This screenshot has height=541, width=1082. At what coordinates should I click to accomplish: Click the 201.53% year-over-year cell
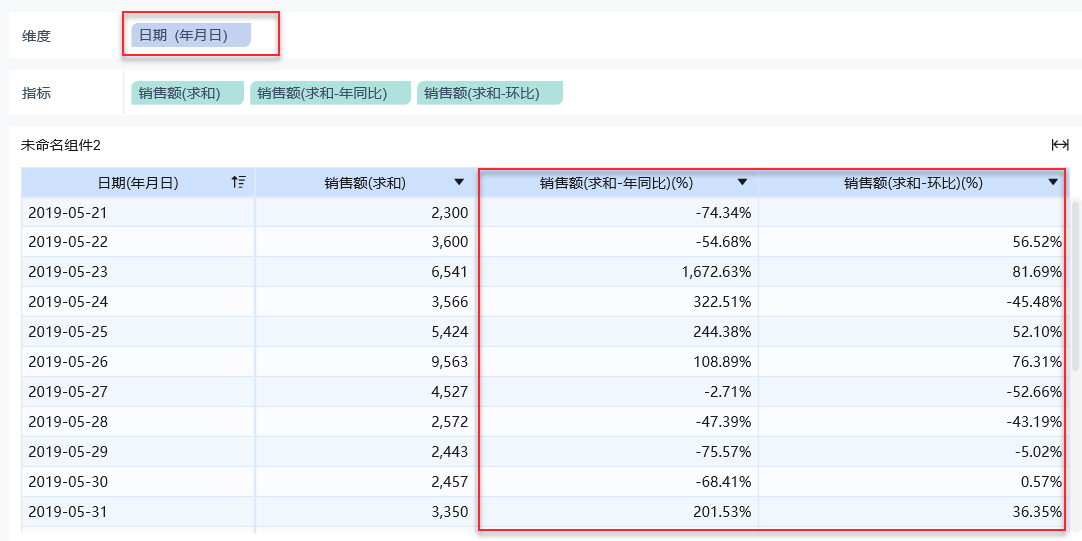click(x=722, y=512)
